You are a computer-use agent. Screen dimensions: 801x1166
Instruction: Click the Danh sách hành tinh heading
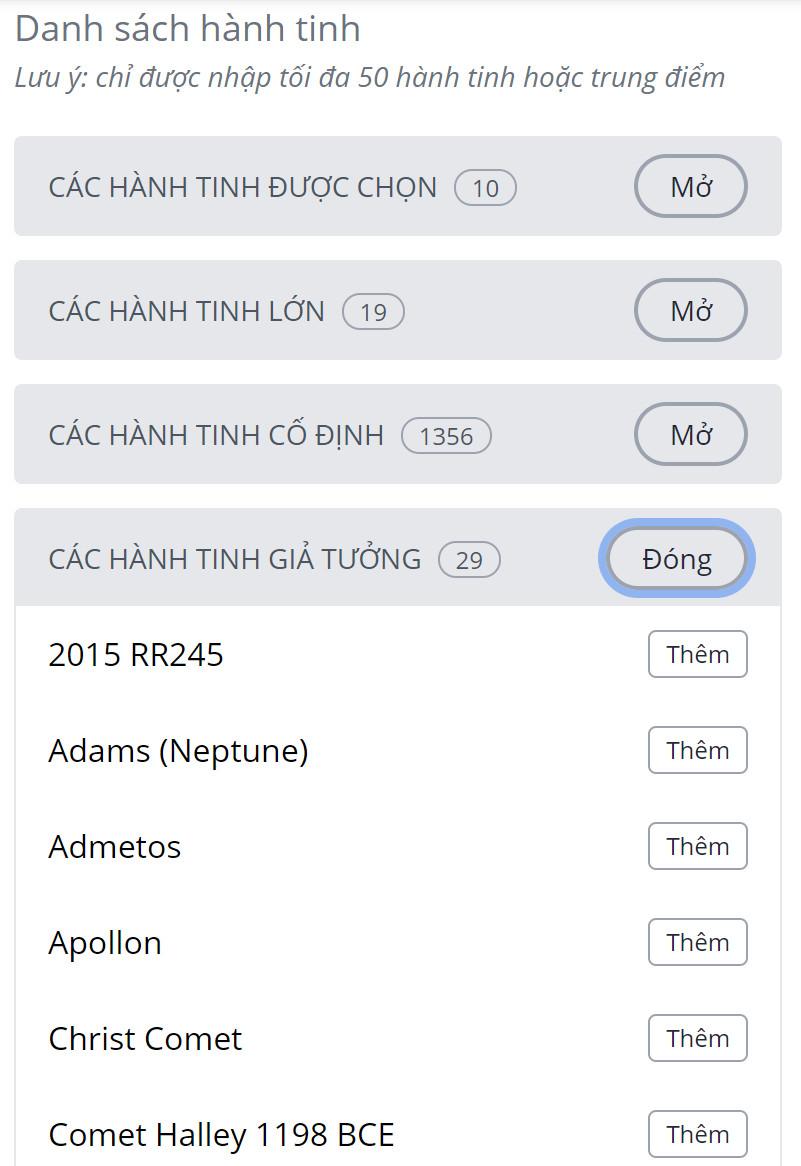tap(187, 28)
